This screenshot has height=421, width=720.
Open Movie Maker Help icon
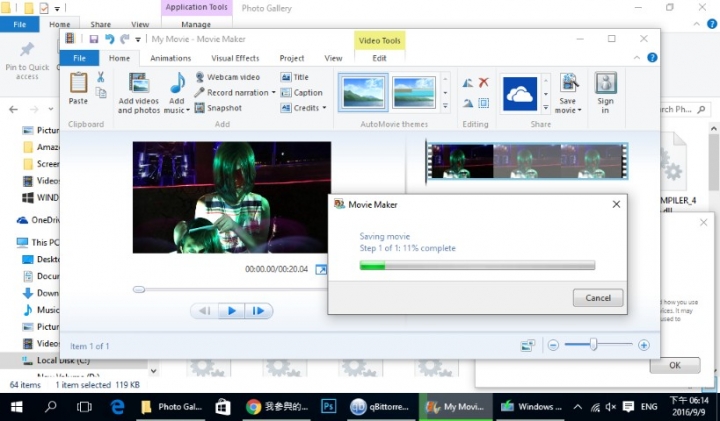pyautogui.click(x=652, y=57)
